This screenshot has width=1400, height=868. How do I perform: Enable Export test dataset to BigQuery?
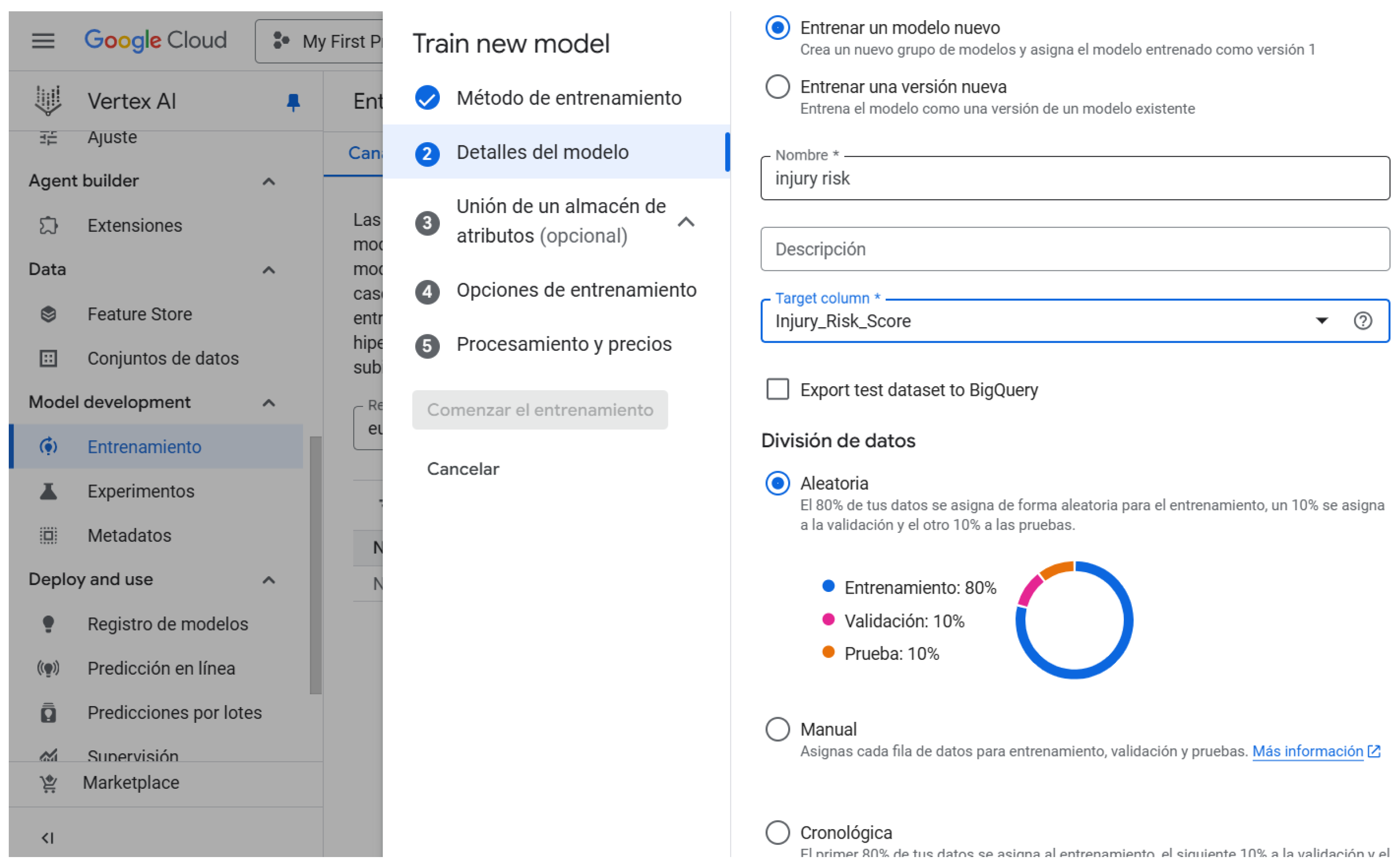point(778,389)
